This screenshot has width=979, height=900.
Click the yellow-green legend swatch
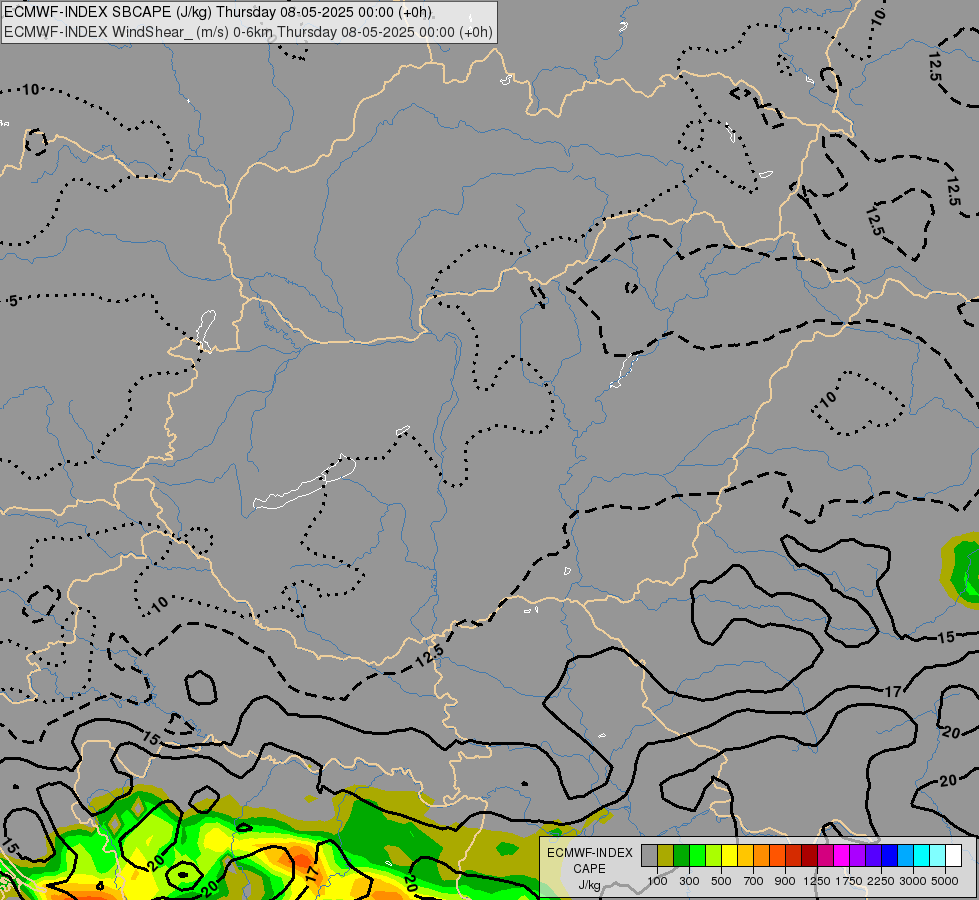point(714,855)
